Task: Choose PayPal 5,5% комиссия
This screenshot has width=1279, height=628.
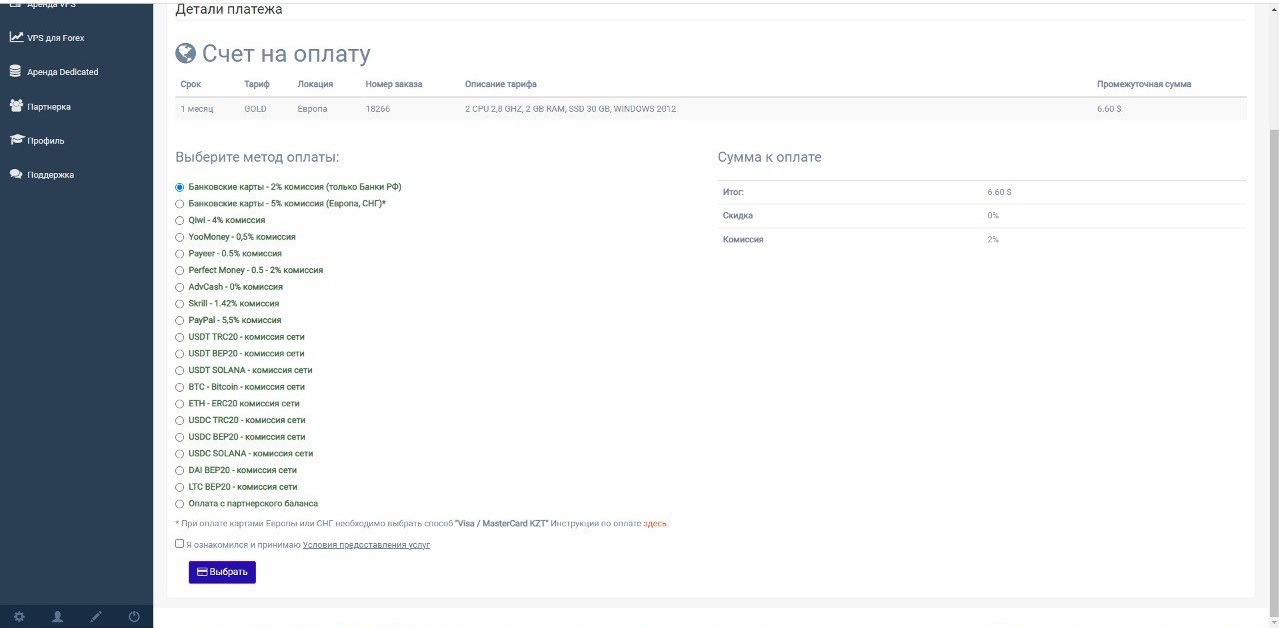Action: (180, 320)
